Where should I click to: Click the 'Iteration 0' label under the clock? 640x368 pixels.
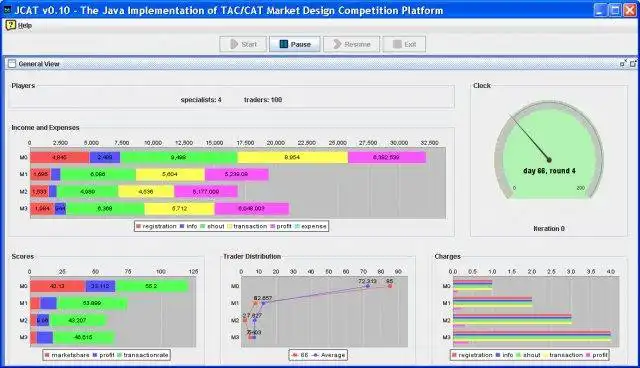(549, 228)
